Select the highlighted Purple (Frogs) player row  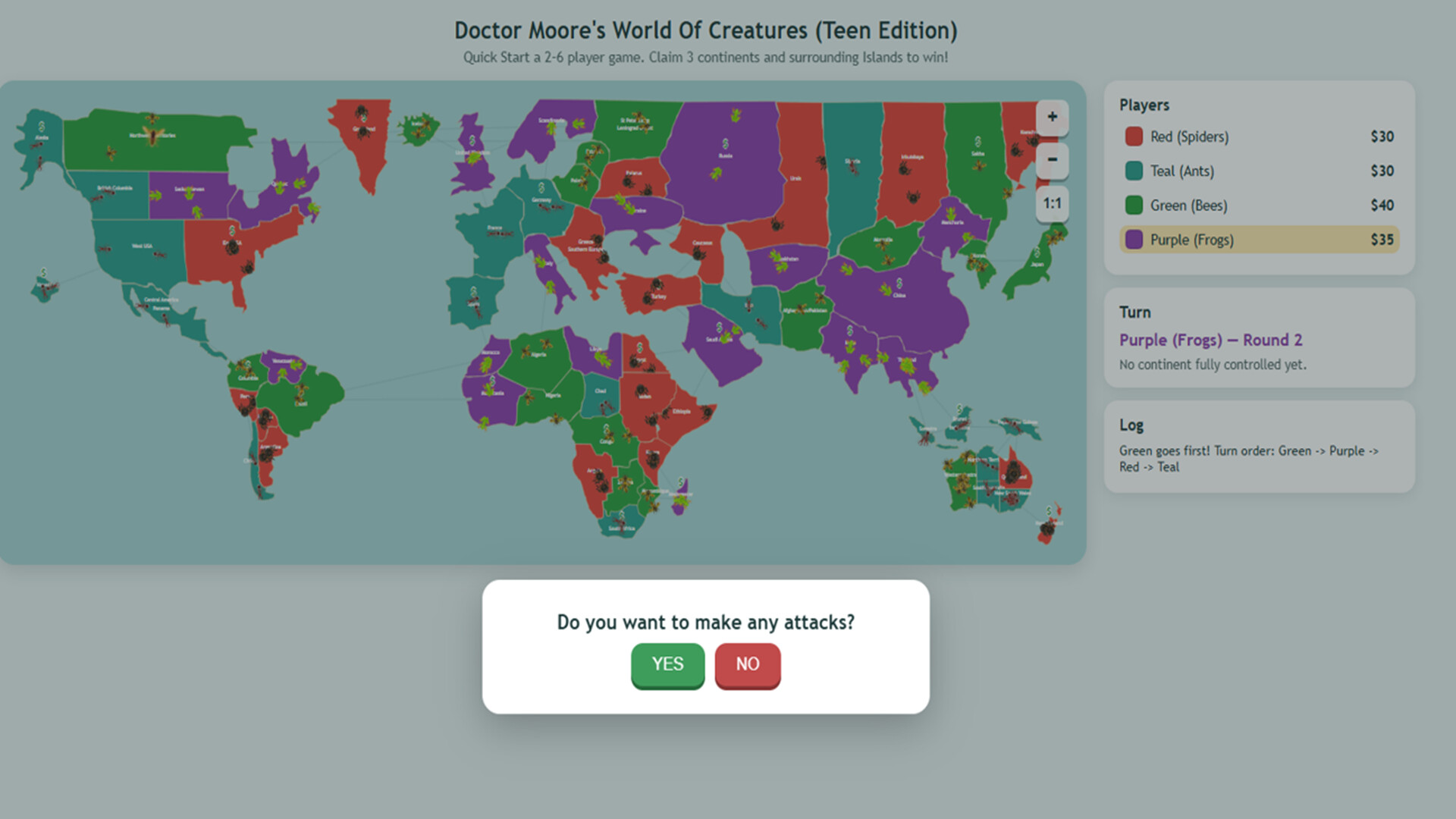[x=1260, y=240]
